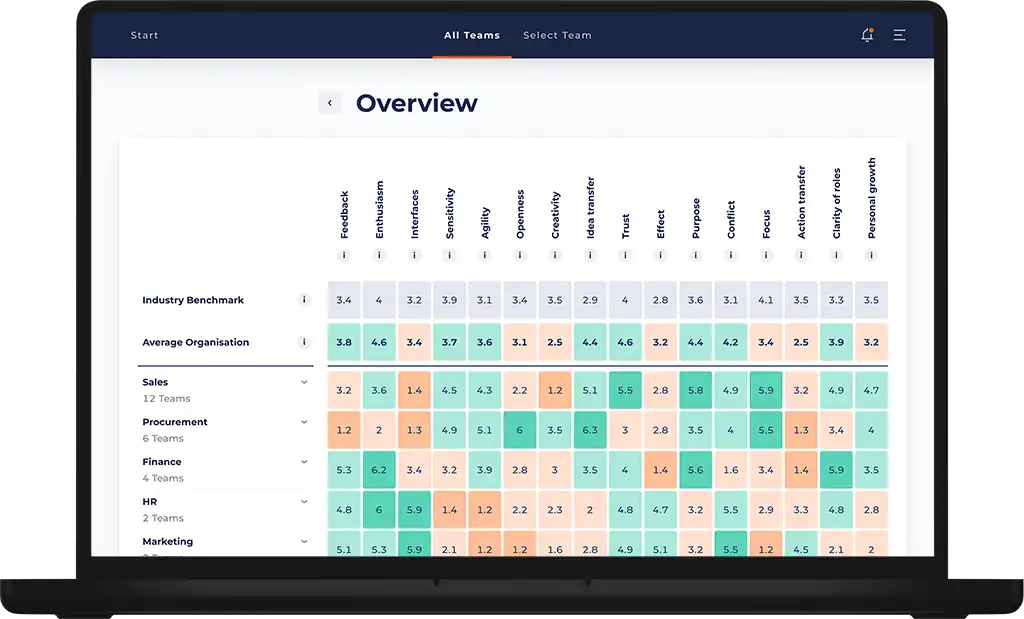
Task: Expand the HR teams row
Action: [304, 502]
